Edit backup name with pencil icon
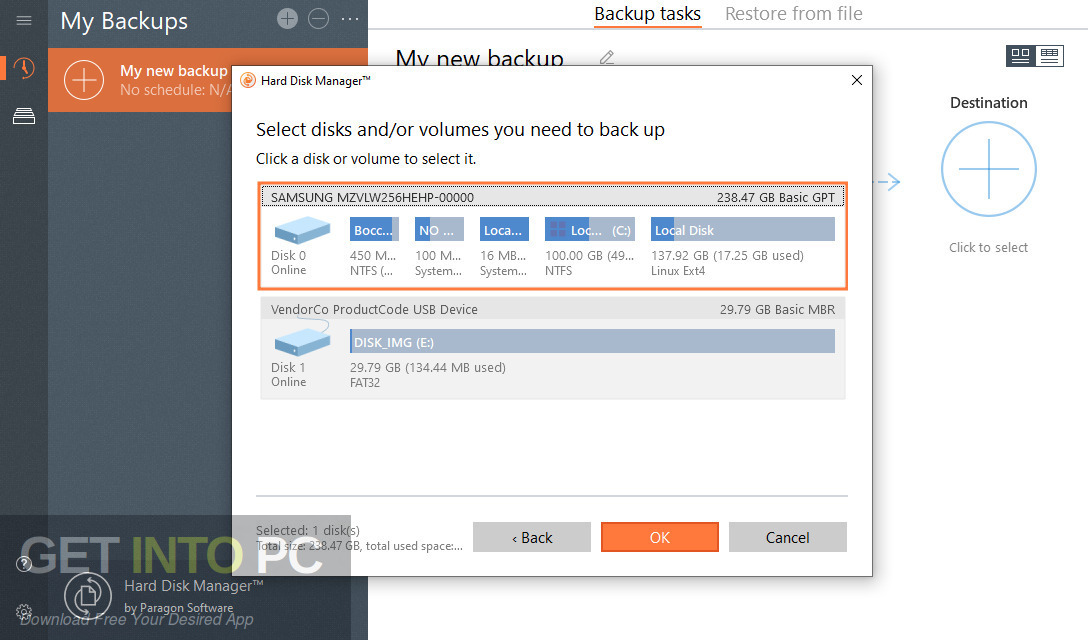The width and height of the screenshot is (1088, 640). click(x=606, y=57)
